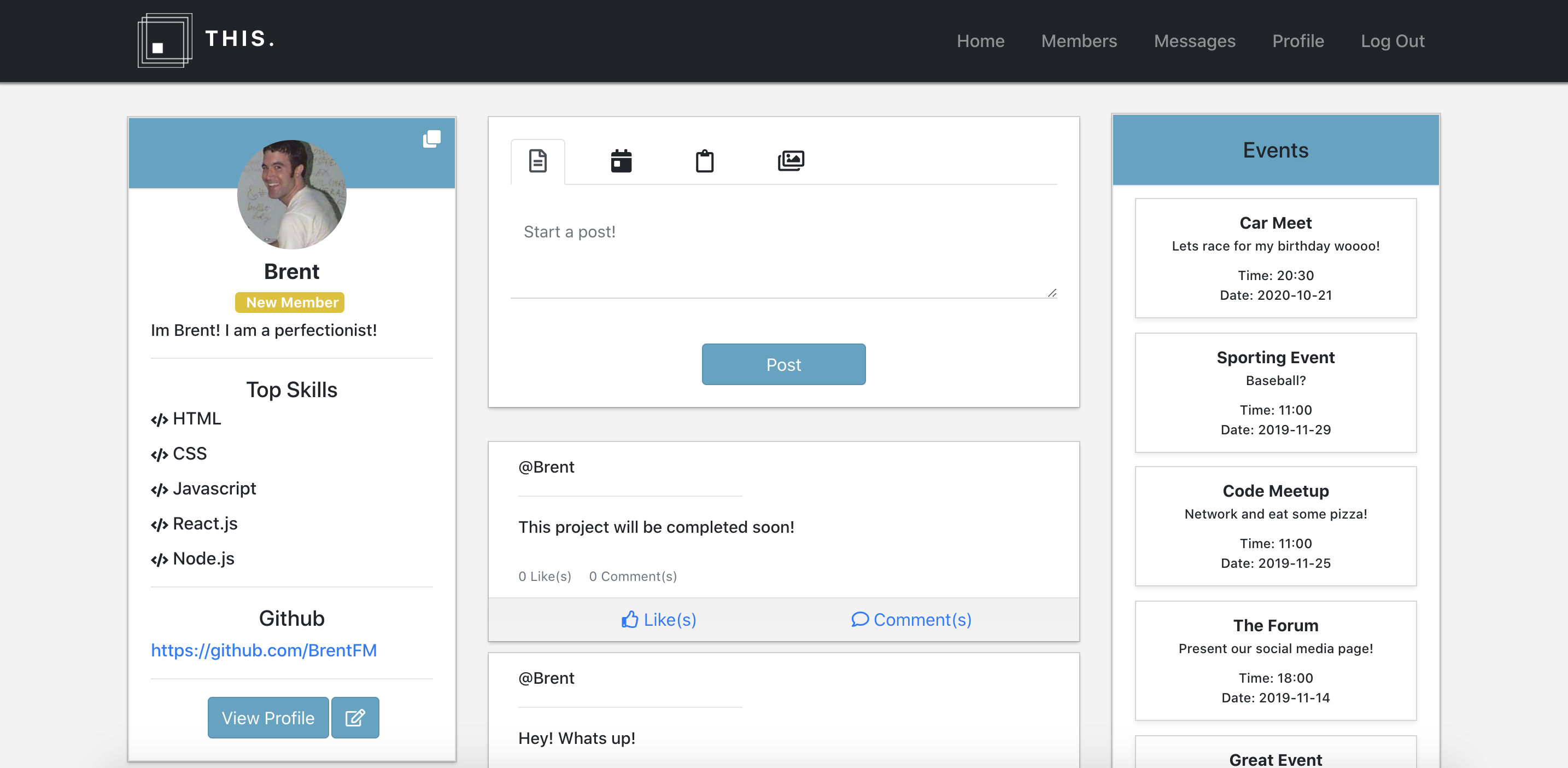This screenshot has height=768, width=1568.
Task: Click the Car Meet event card
Action: pos(1275,258)
